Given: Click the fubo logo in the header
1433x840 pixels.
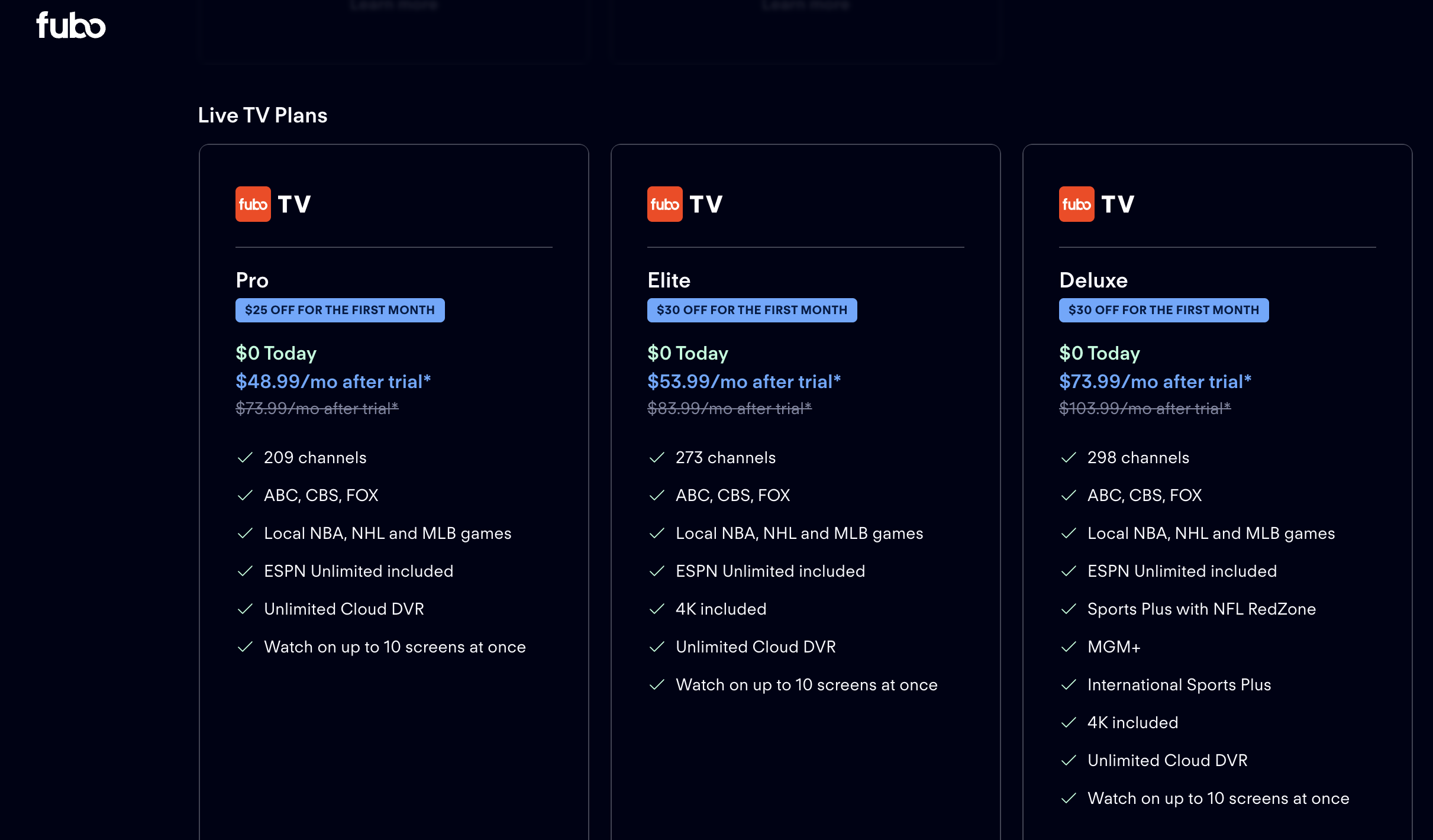Looking at the screenshot, I should pyautogui.click(x=71, y=25).
